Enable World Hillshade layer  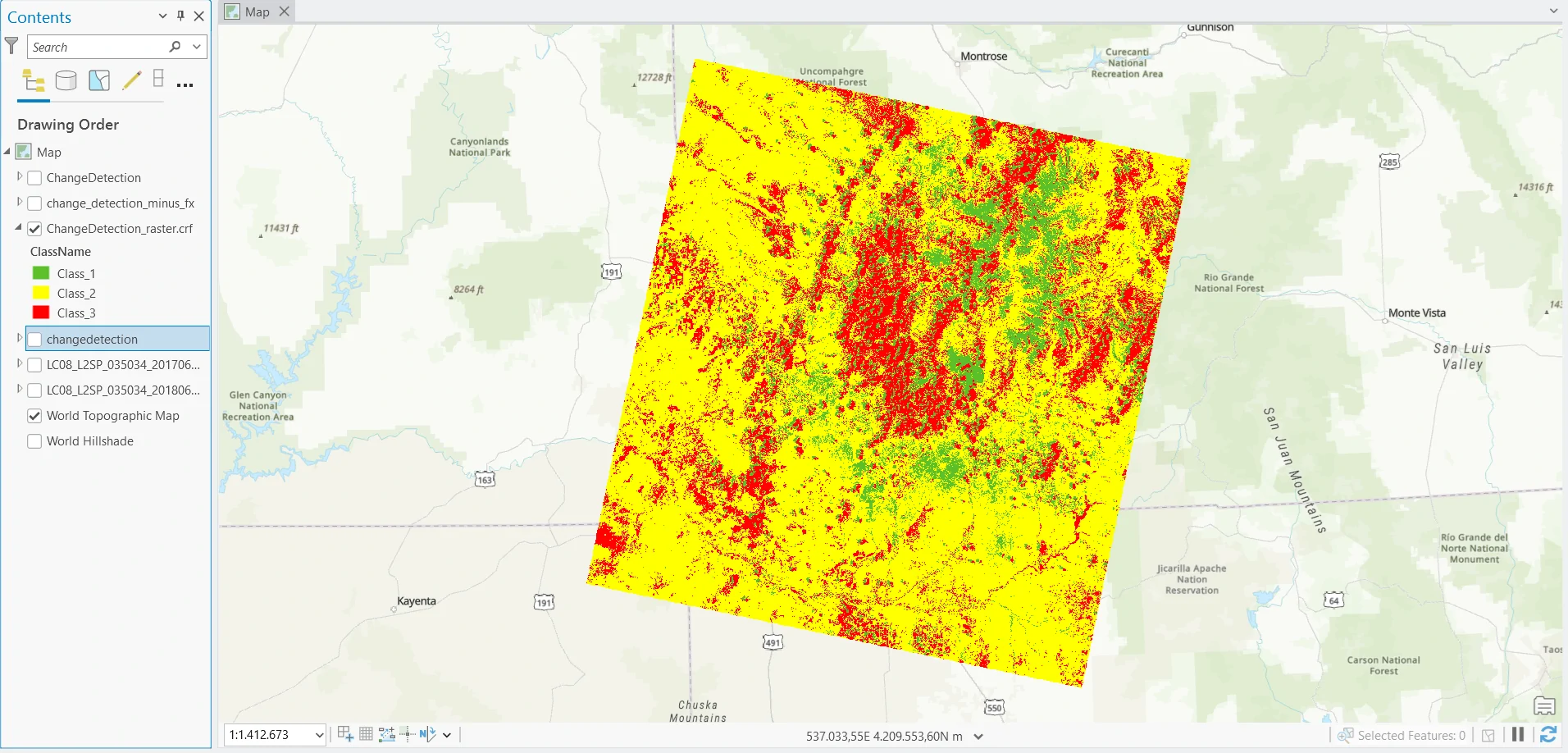point(34,441)
